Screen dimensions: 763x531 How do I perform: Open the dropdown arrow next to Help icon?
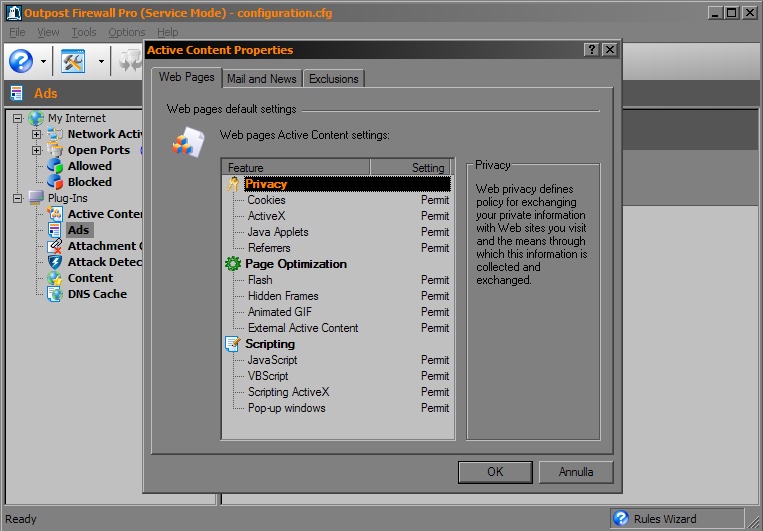tap(43, 61)
